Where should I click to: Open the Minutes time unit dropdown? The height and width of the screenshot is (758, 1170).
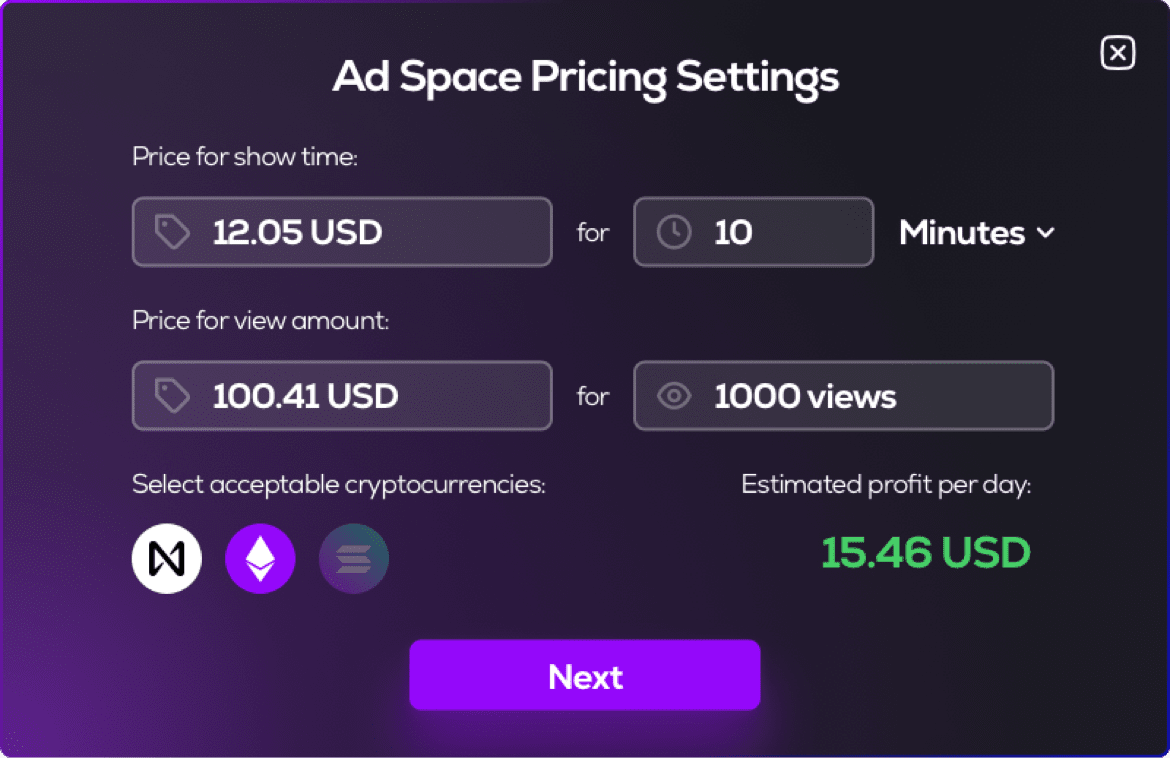click(976, 232)
